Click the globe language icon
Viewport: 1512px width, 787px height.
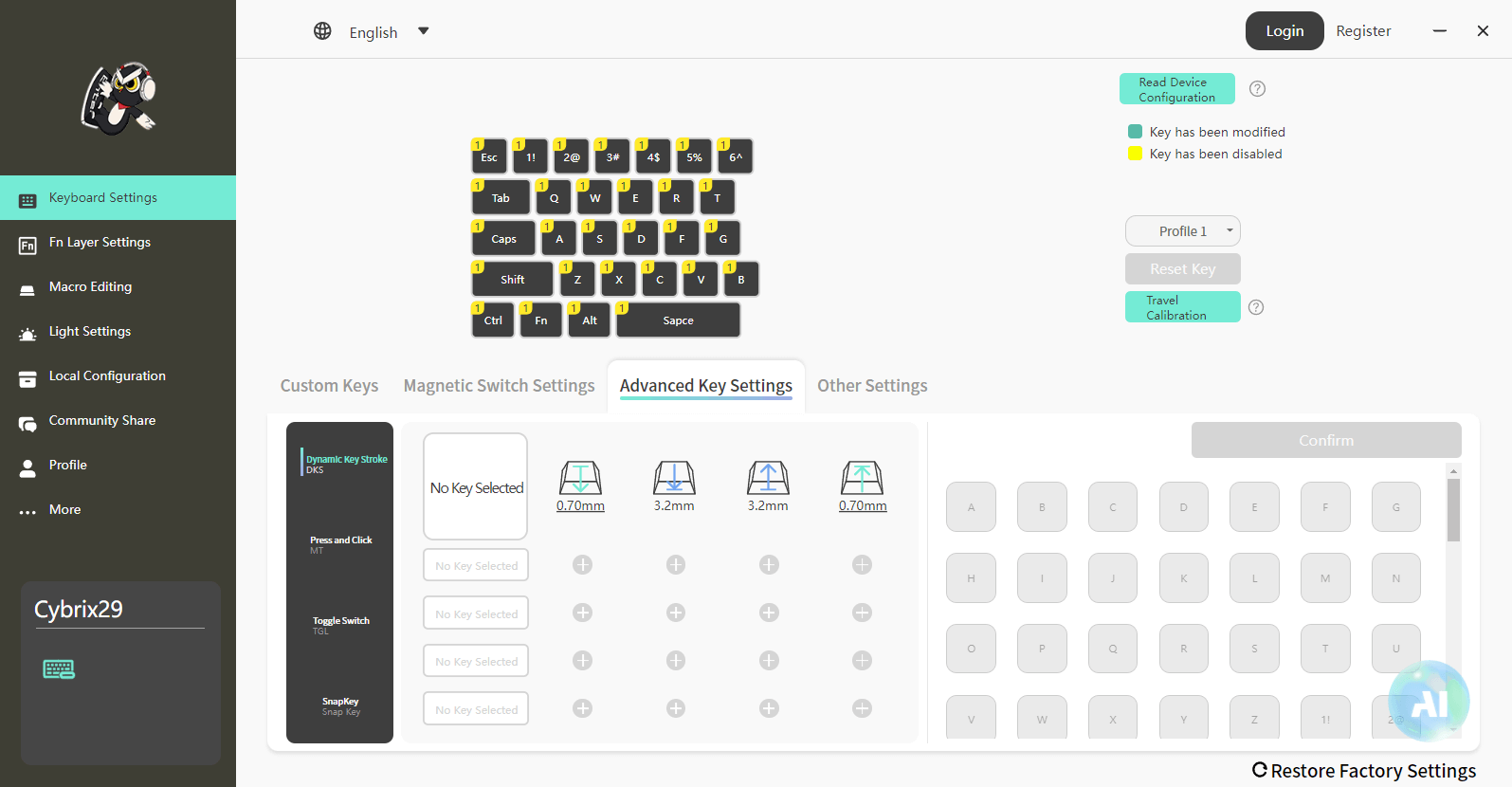pyautogui.click(x=322, y=31)
